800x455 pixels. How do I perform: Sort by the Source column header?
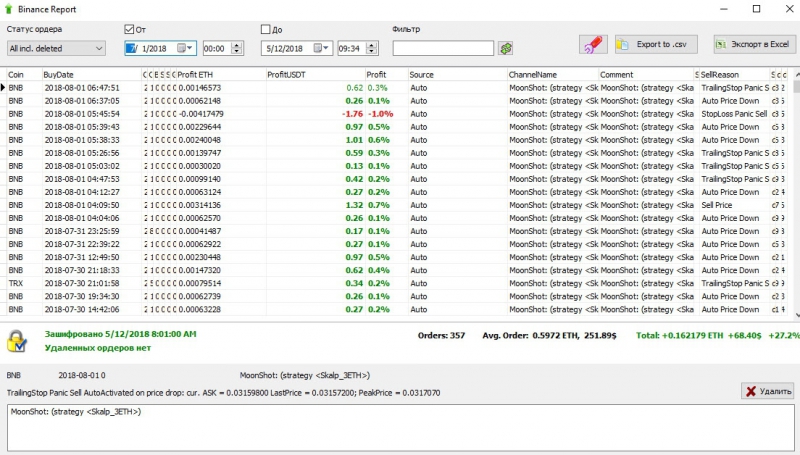click(x=457, y=74)
